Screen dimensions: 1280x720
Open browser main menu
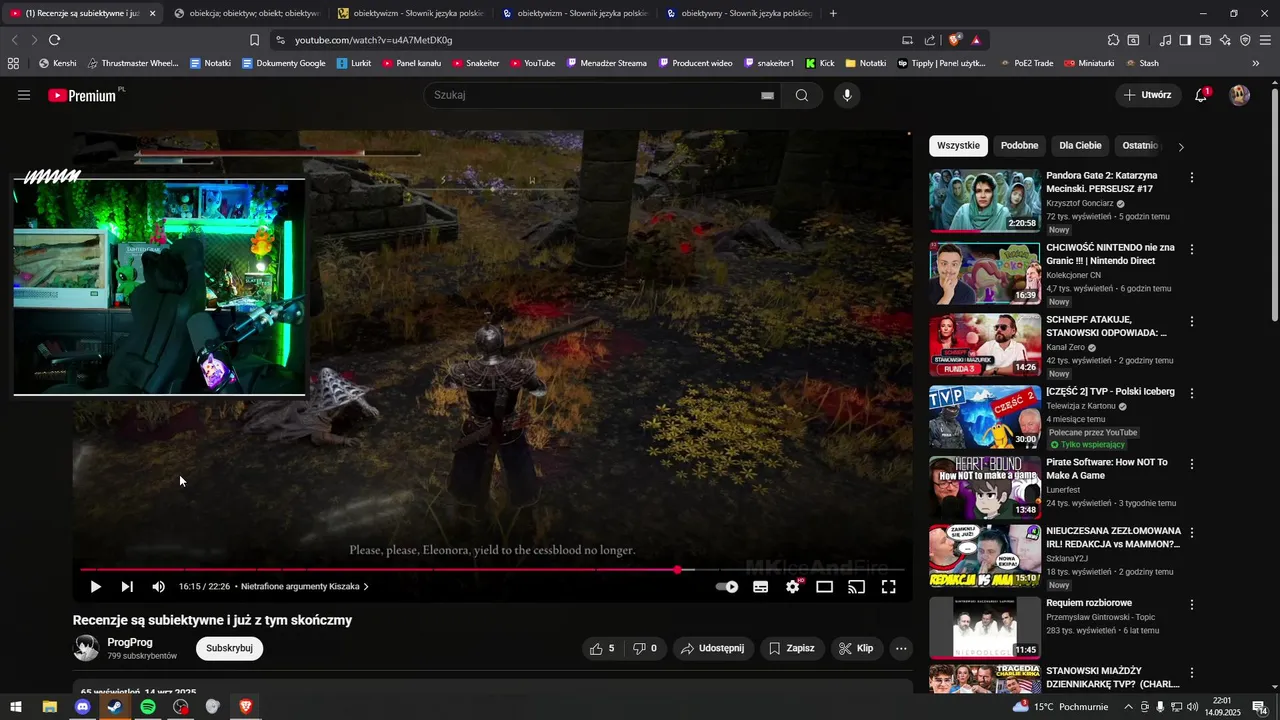pyautogui.click(x=1265, y=40)
